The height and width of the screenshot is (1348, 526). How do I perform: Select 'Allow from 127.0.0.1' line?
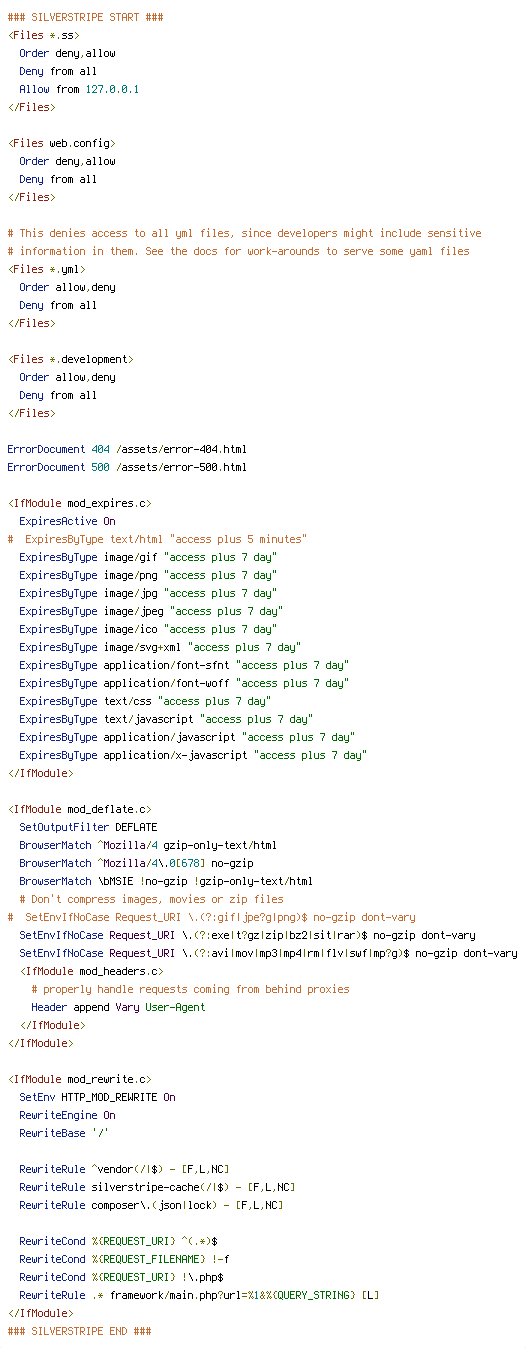click(79, 89)
